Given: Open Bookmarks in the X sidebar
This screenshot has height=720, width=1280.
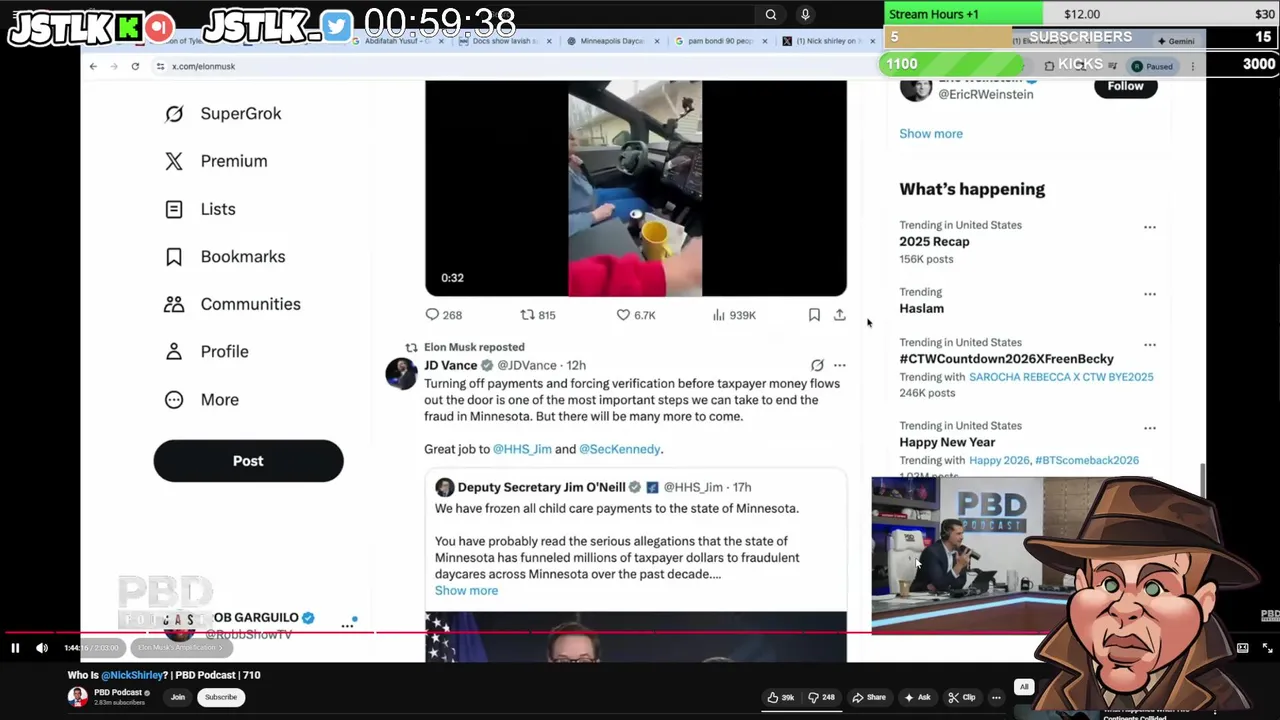Looking at the screenshot, I should pyautogui.click(x=225, y=256).
